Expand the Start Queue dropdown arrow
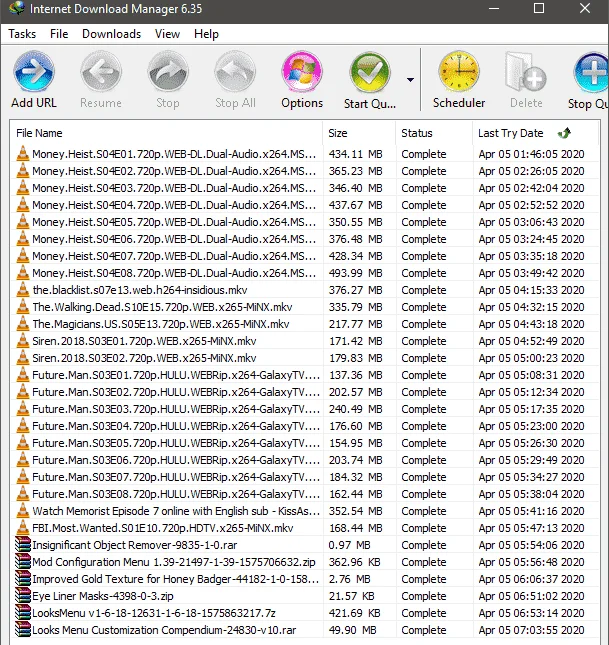 click(x=410, y=80)
